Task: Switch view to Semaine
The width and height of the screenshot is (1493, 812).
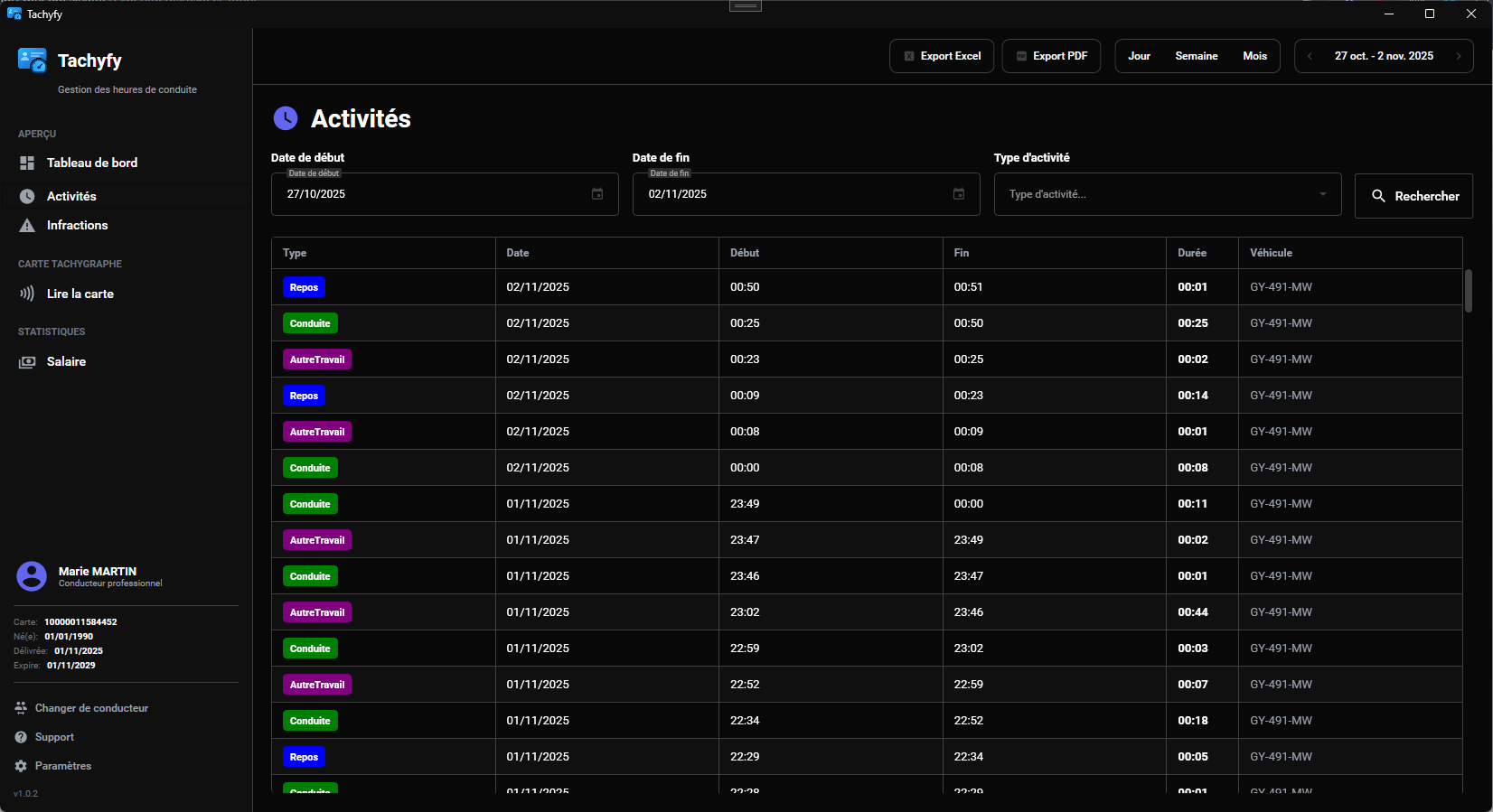Action: tap(1196, 56)
